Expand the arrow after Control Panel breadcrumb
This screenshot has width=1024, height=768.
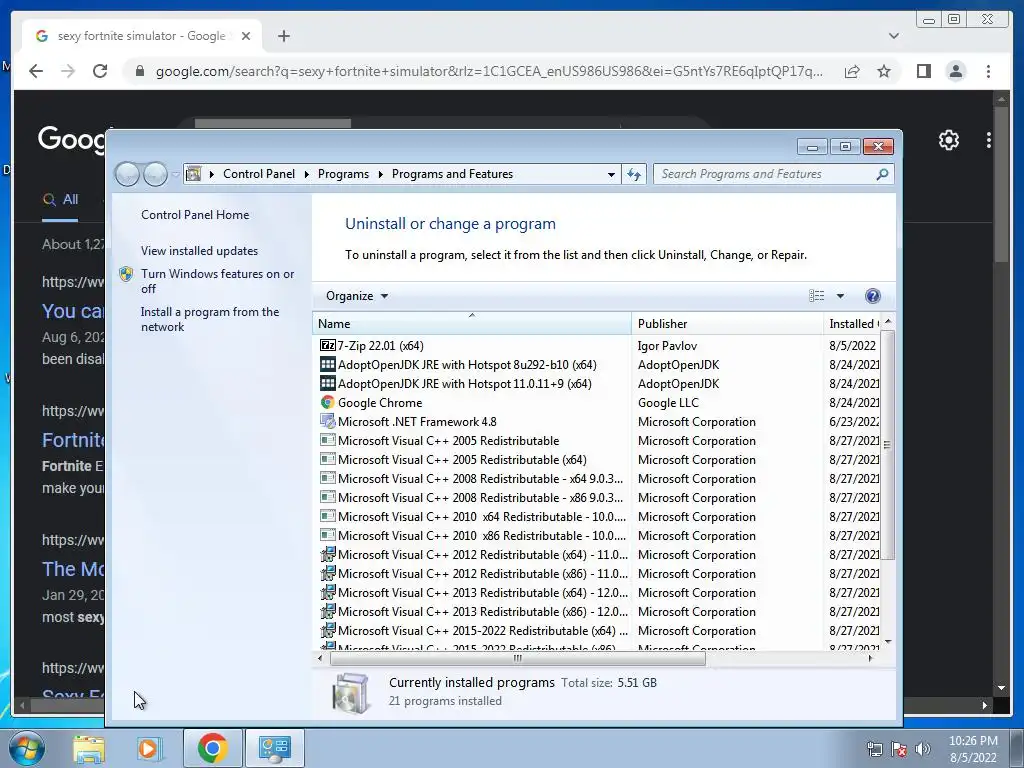pos(306,174)
